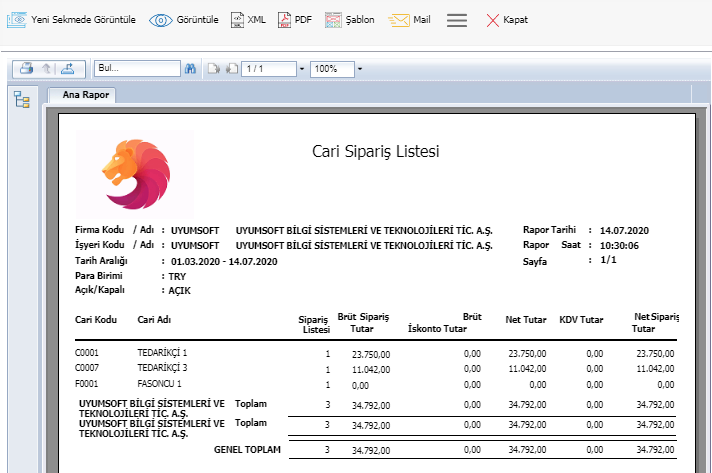Click the Bul search text field

coord(136,69)
